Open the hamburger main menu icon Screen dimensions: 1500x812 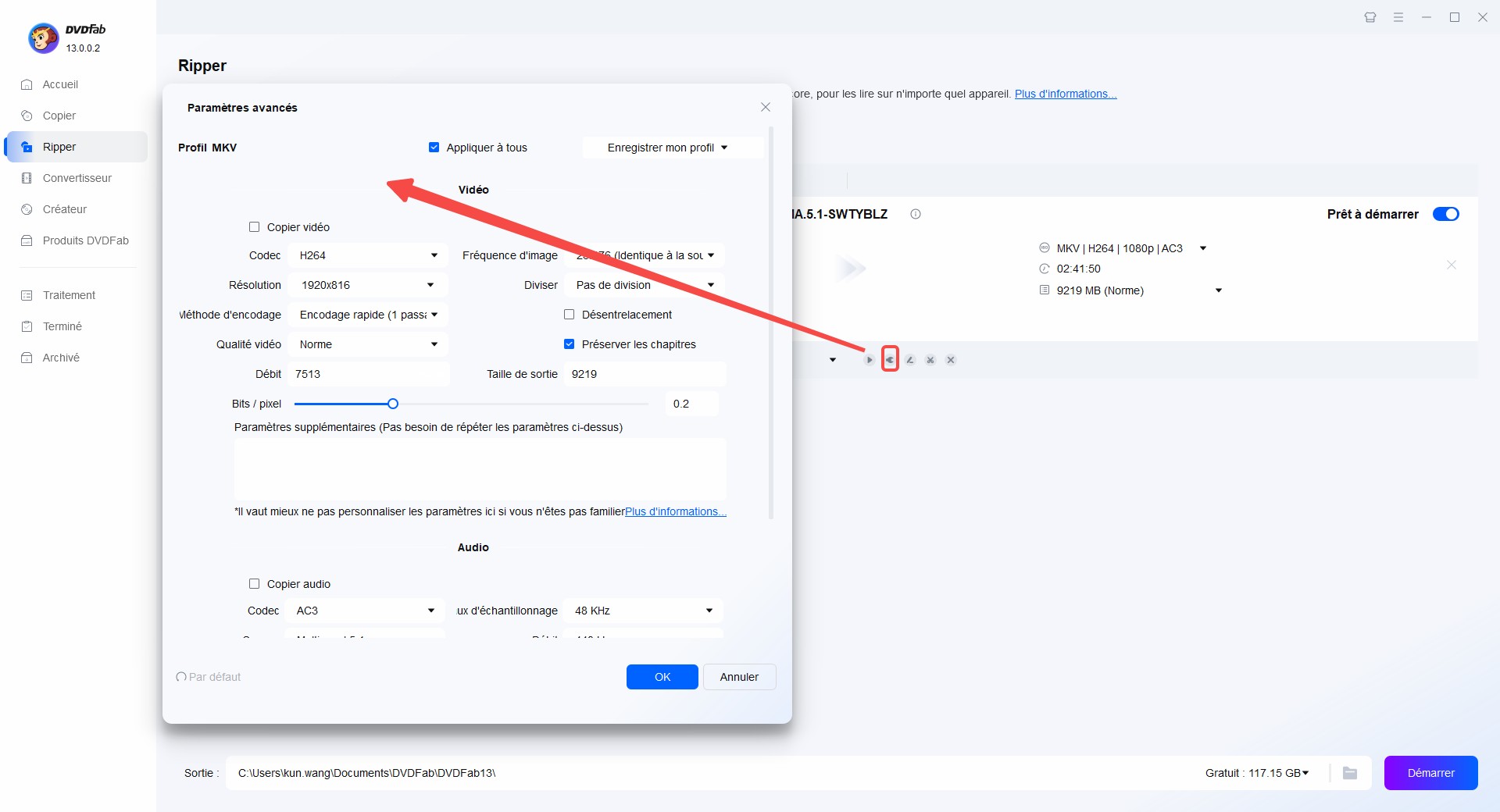(1398, 17)
